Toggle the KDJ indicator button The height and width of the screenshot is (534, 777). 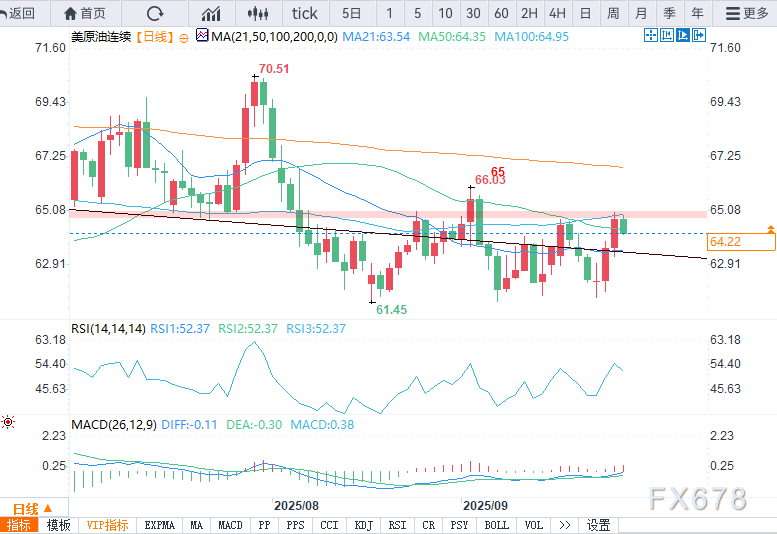(363, 525)
